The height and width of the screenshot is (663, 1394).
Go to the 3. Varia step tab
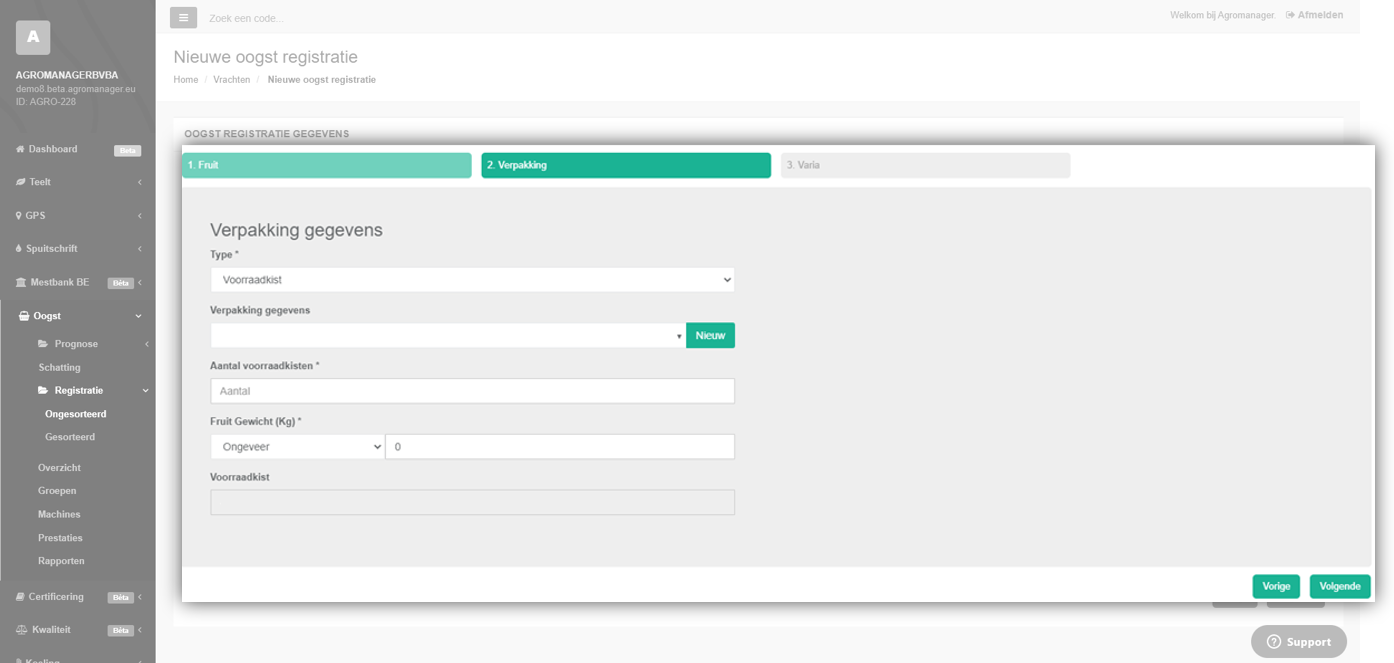tap(925, 165)
